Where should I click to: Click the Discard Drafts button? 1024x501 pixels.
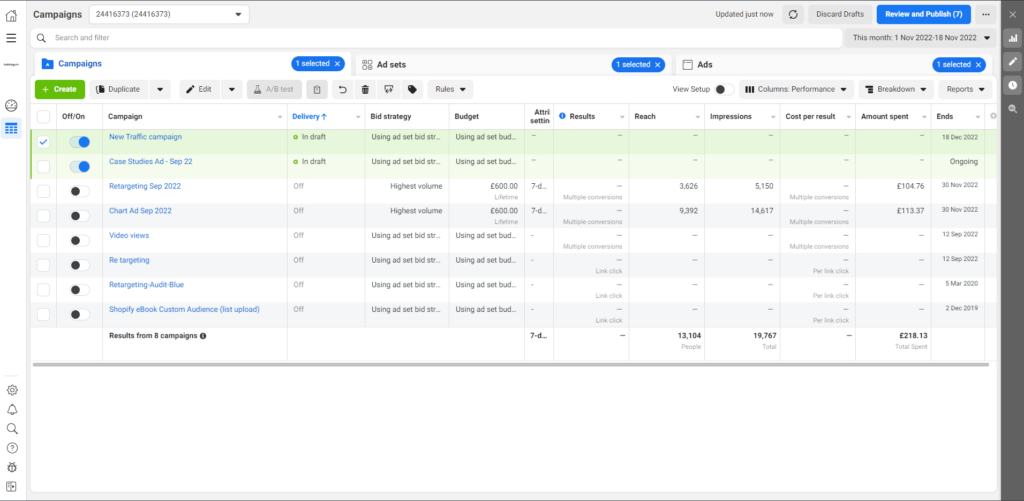(x=840, y=14)
